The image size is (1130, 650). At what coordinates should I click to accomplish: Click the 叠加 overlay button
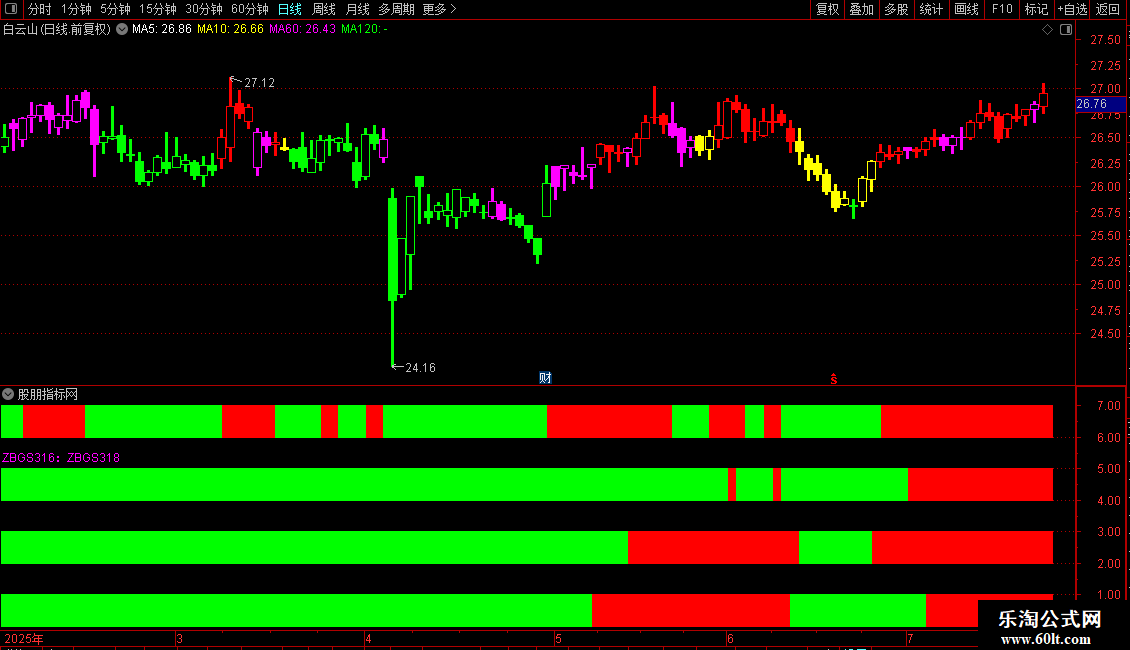[861, 9]
